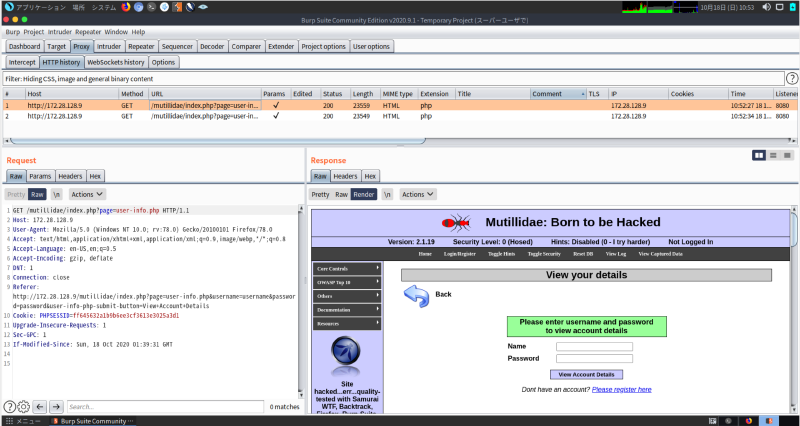Image resolution: width=800 pixels, height=426 pixels.
Task: Open search settings gear icon
Action: (24, 407)
